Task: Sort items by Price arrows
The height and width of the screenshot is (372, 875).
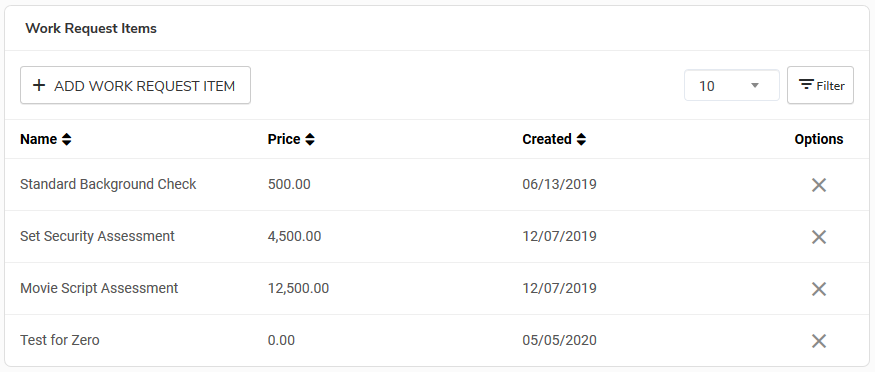Action: click(x=310, y=139)
